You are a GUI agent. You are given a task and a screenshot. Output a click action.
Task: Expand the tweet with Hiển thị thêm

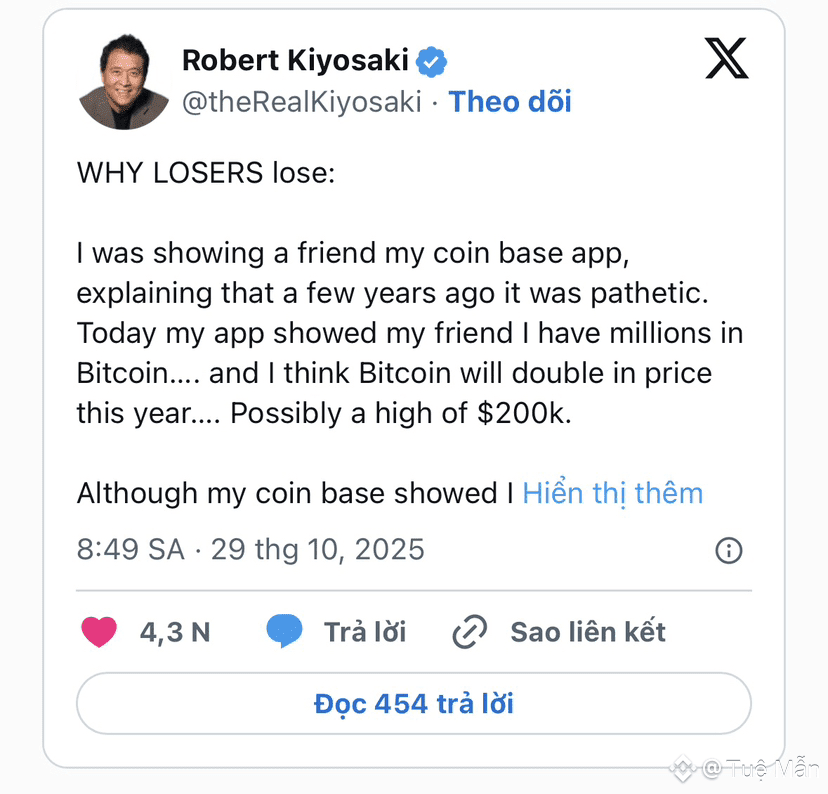tap(612, 493)
